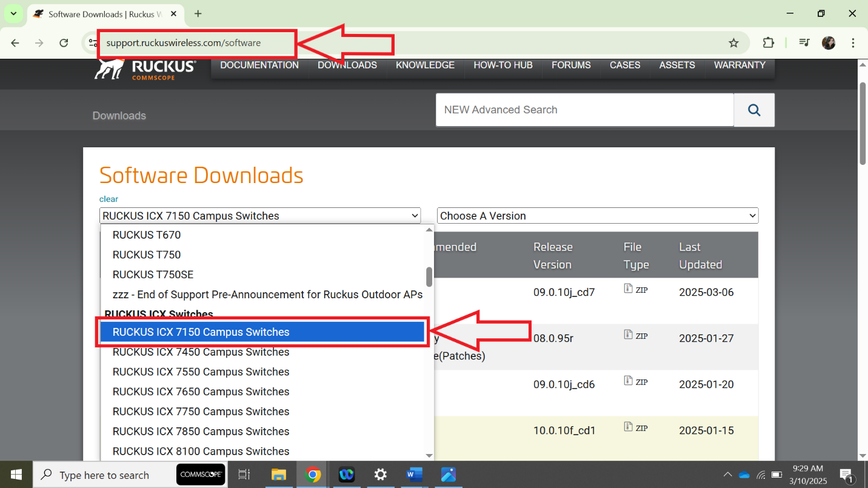Select RUCKUS ICX 7450 Campus Switches
The image size is (868, 488).
201,352
